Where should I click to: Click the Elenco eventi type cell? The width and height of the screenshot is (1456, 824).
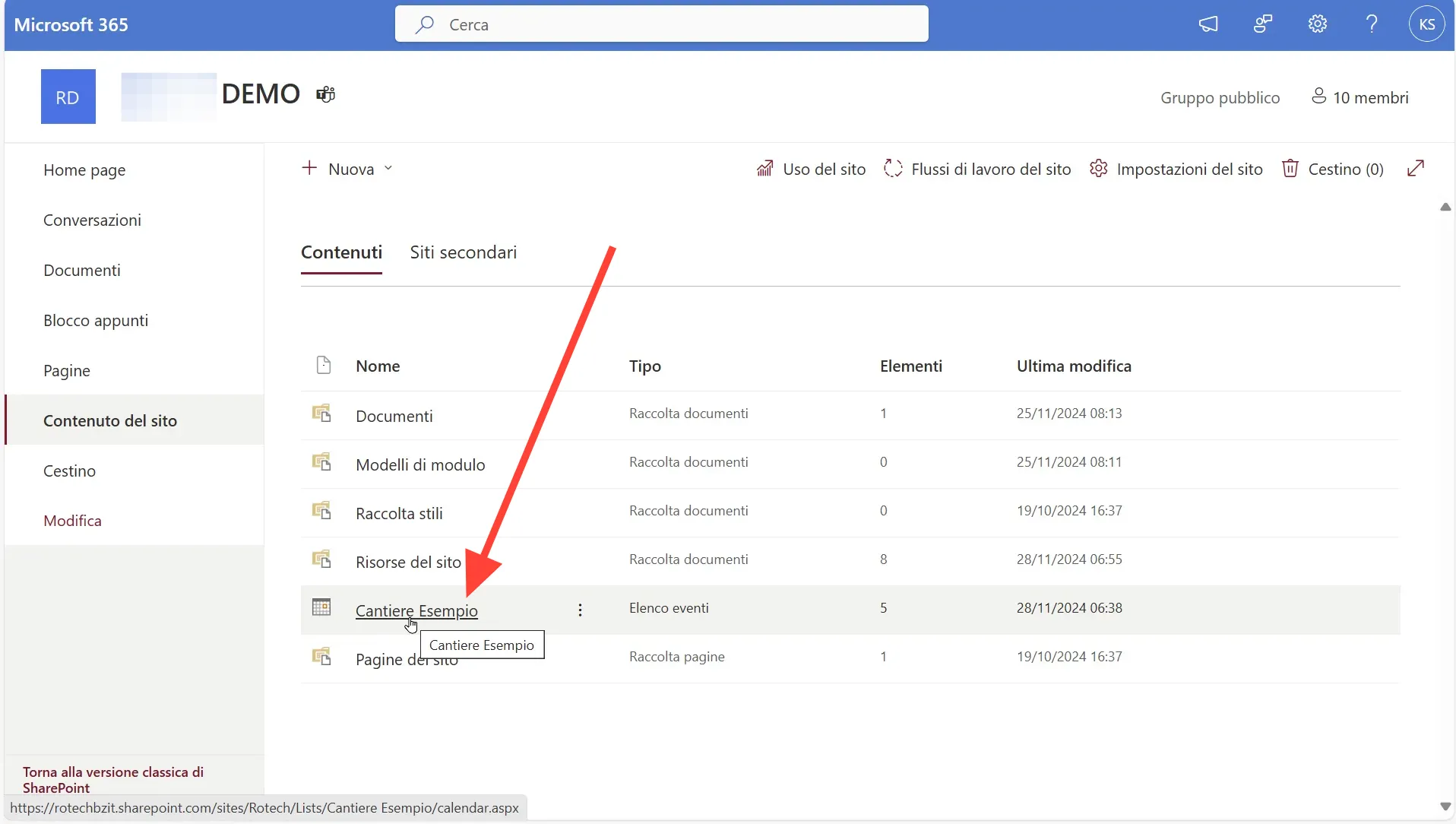(x=669, y=607)
